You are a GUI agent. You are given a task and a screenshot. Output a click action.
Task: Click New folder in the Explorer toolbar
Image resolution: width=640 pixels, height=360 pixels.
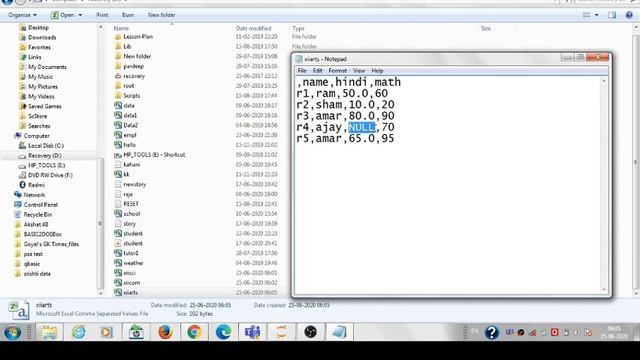[161, 15]
